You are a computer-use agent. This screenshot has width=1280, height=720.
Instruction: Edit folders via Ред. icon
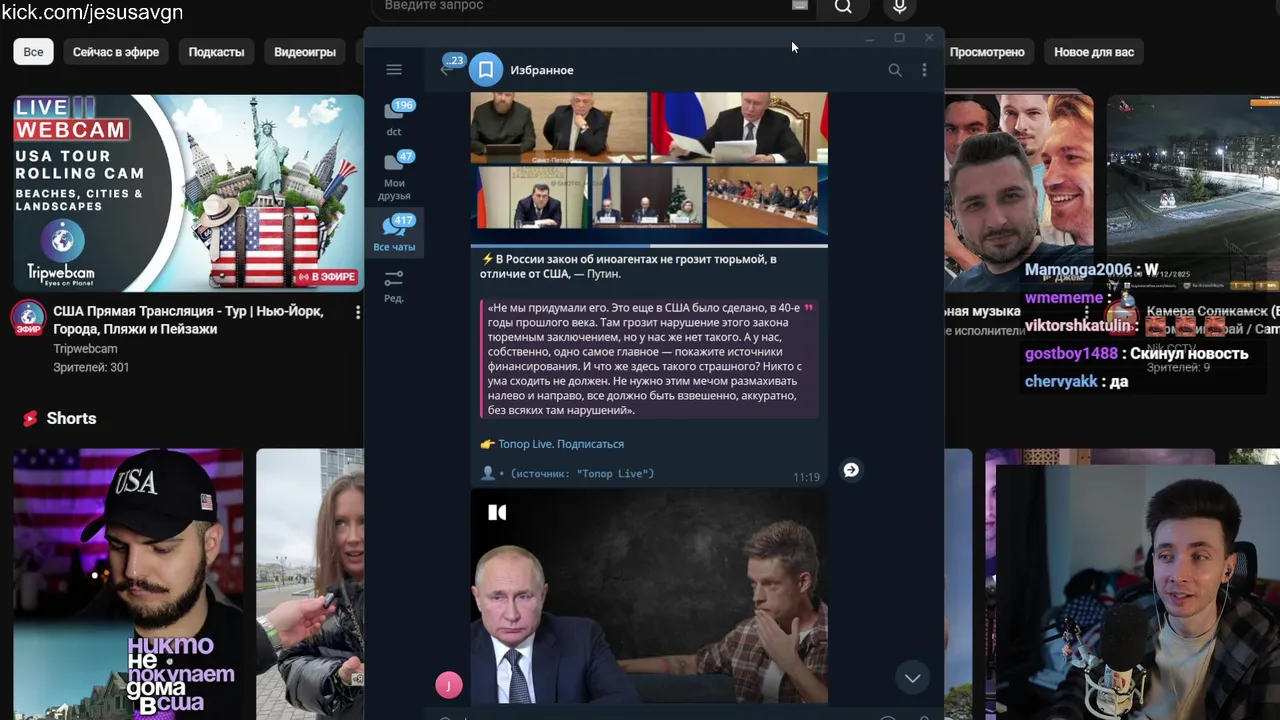coord(394,285)
